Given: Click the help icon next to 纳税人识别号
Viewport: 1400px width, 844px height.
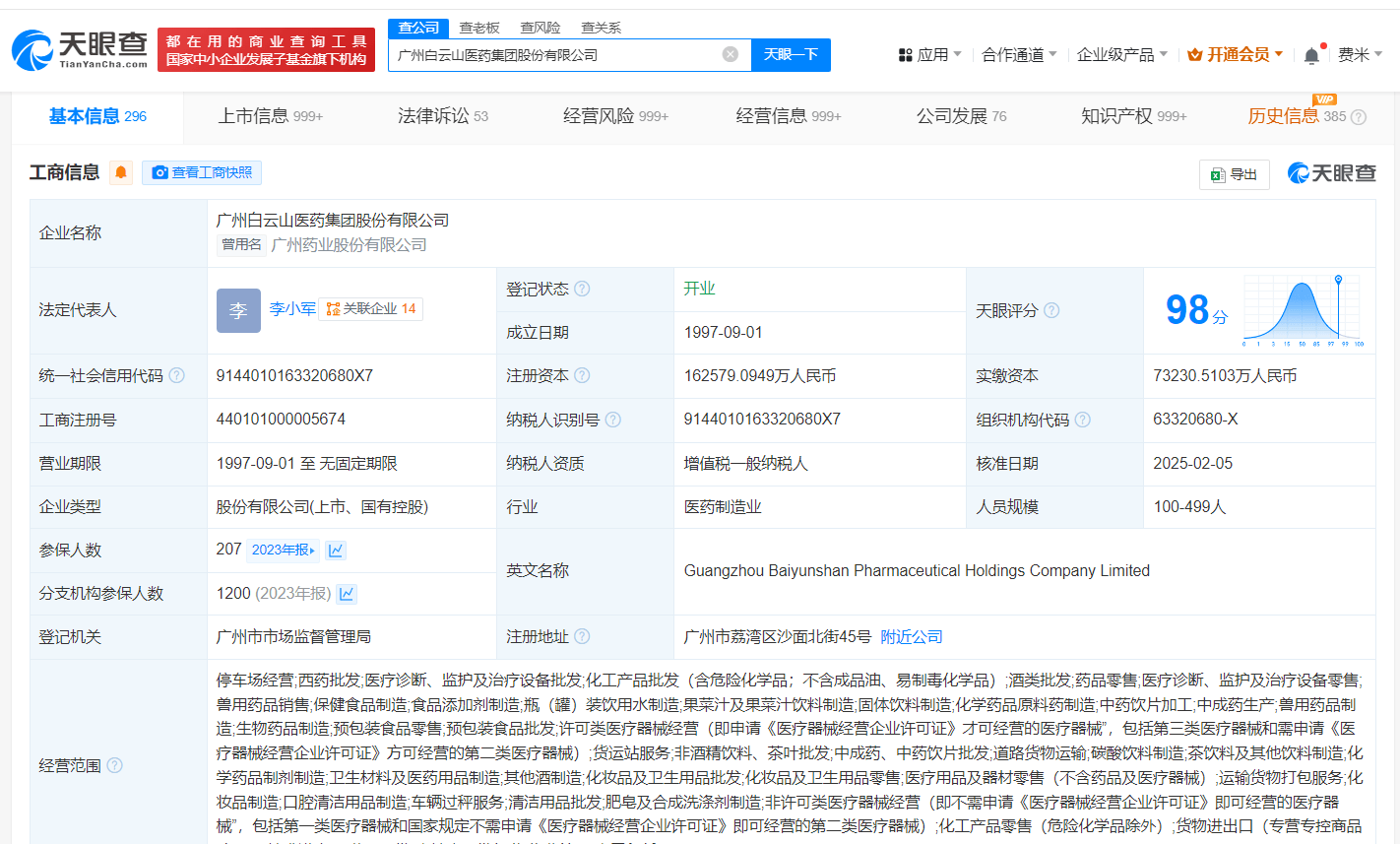Looking at the screenshot, I should coord(613,420).
